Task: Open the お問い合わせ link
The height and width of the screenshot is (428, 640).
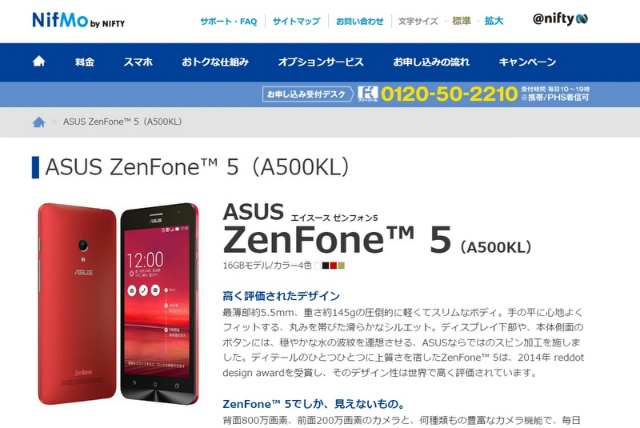Action: click(360, 21)
